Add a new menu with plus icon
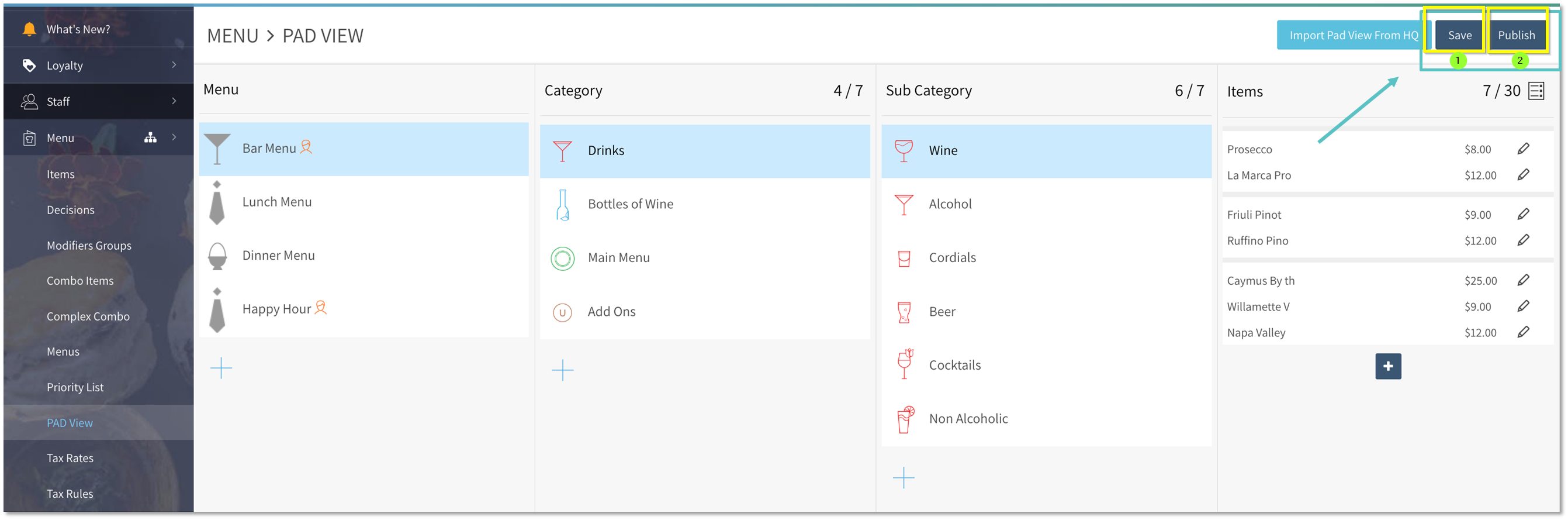 (x=221, y=368)
